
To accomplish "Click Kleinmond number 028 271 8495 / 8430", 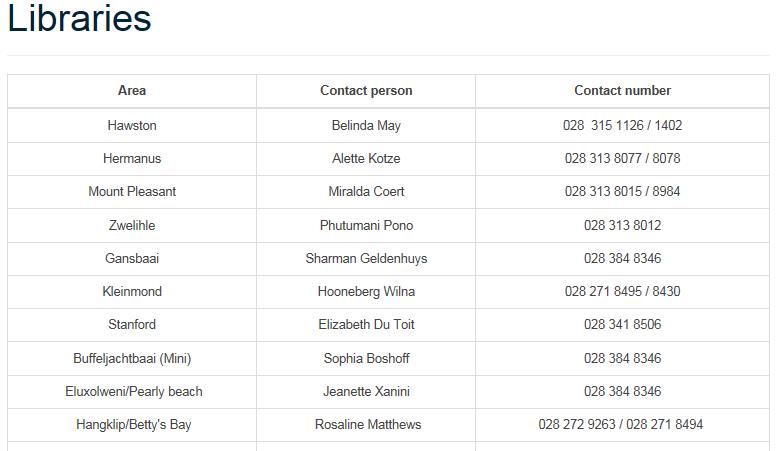I will coord(622,292).
